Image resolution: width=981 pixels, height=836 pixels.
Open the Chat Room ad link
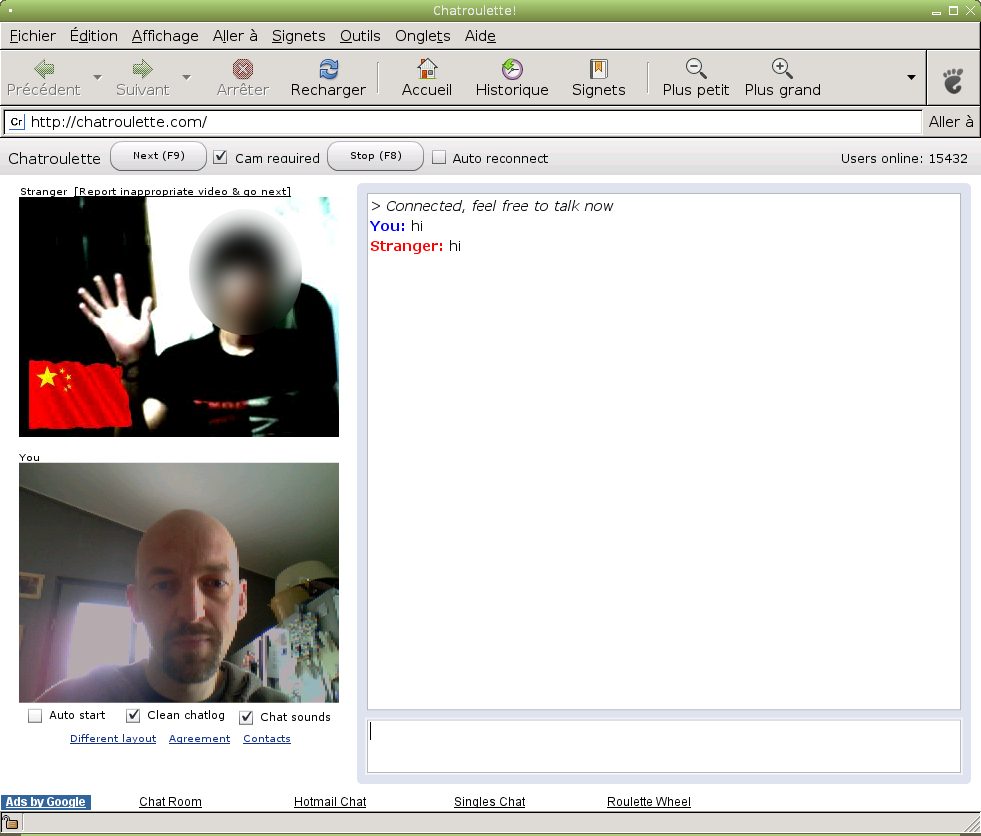(170, 802)
